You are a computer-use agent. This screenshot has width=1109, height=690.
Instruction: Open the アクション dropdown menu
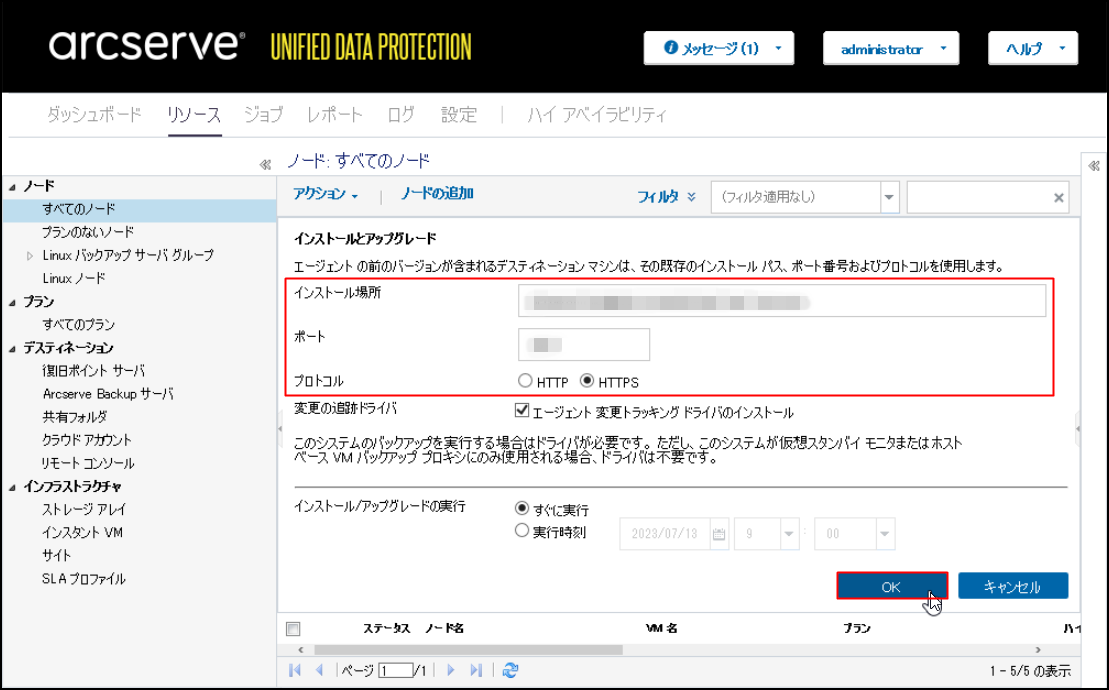[x=325, y=194]
